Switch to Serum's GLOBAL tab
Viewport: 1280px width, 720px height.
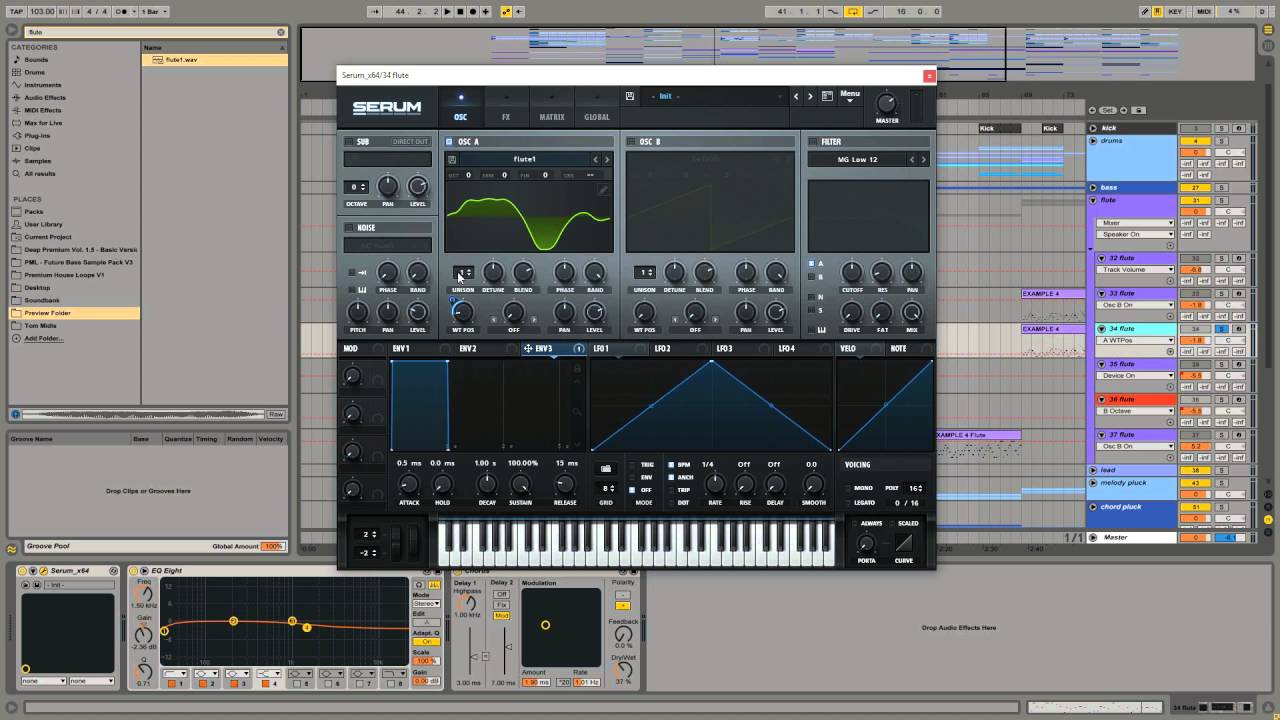pyautogui.click(x=597, y=107)
